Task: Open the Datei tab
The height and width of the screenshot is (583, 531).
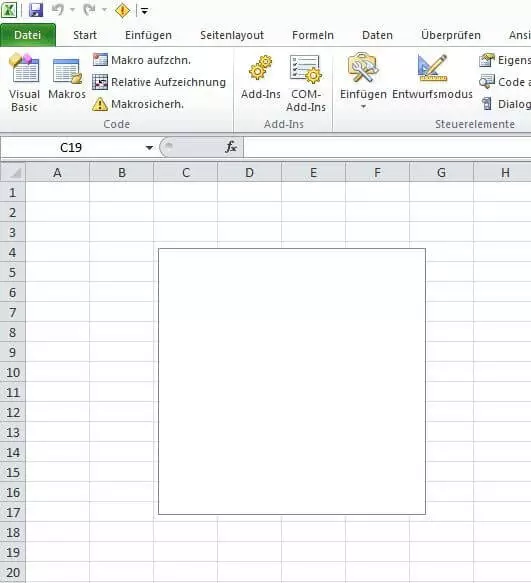Action: coord(28,35)
